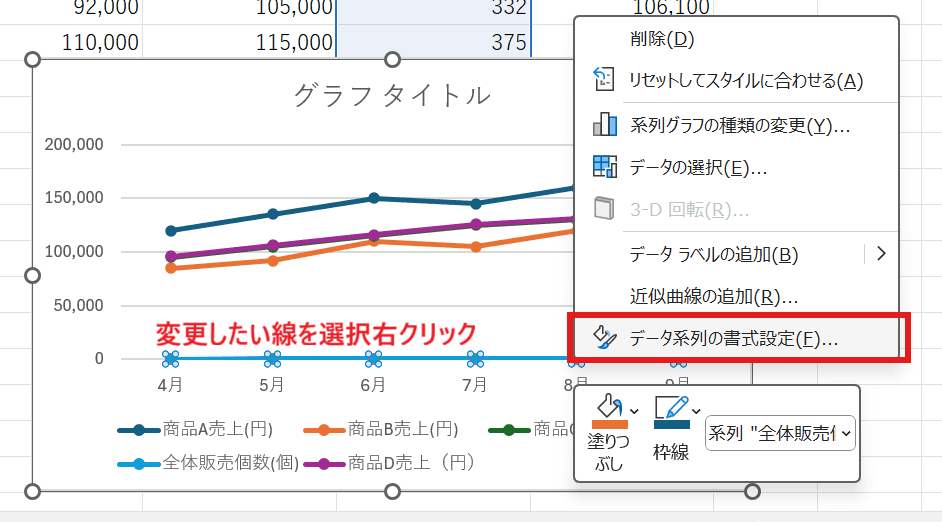Screen dimensions: 942x522
Task: Choose 削除(D) from the context menu
Action: (x=661, y=40)
